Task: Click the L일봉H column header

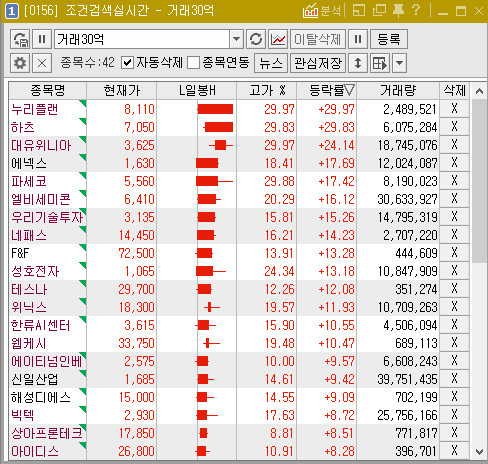Action: coord(197,90)
